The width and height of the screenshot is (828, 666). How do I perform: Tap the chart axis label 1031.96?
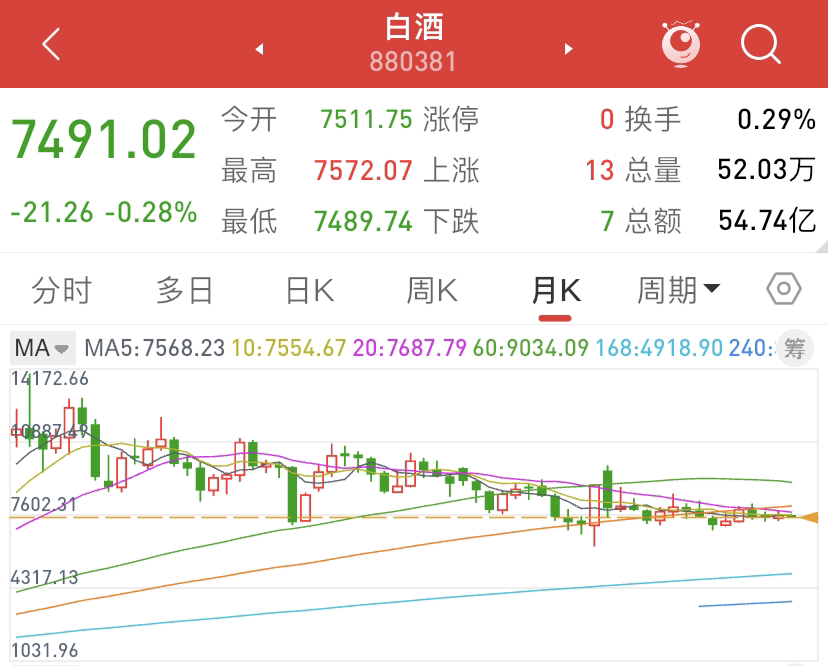pyautogui.click(x=44, y=650)
